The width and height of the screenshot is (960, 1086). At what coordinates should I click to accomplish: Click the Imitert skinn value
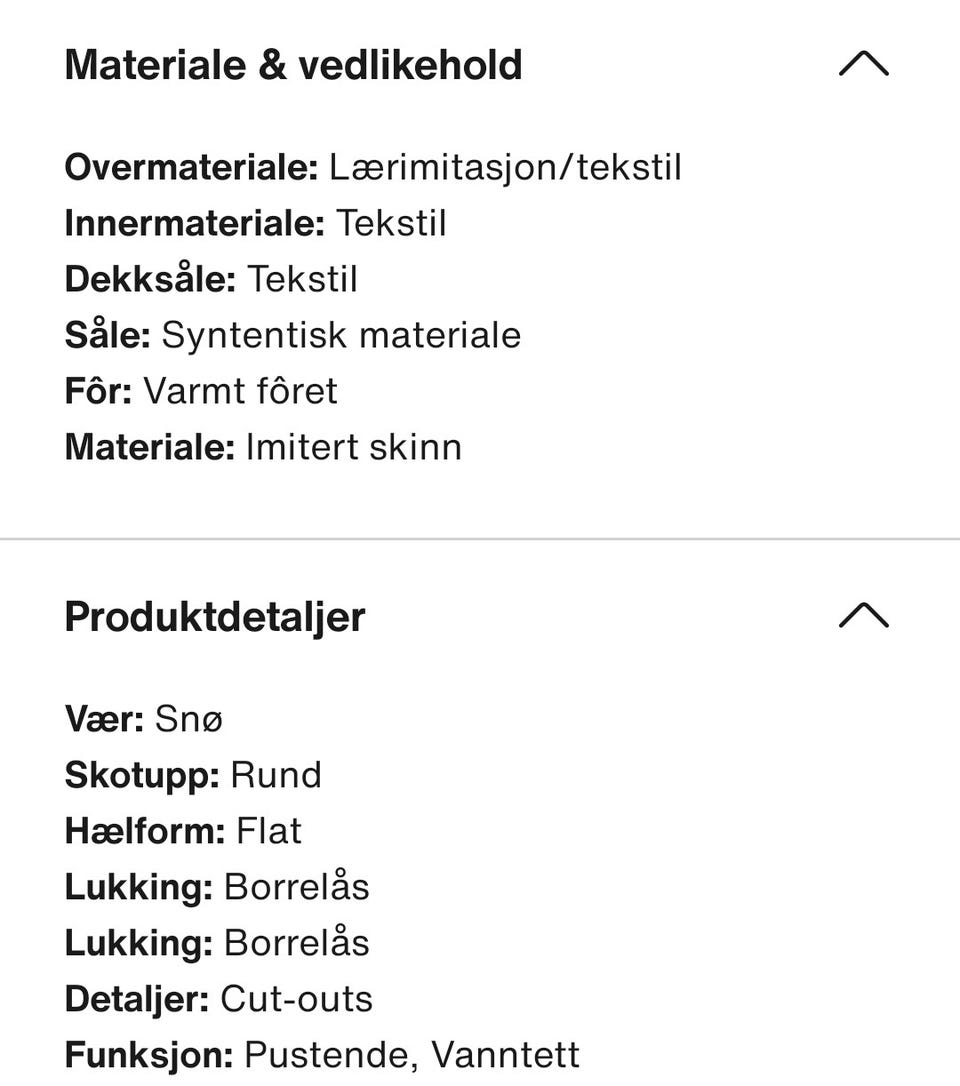pos(354,447)
